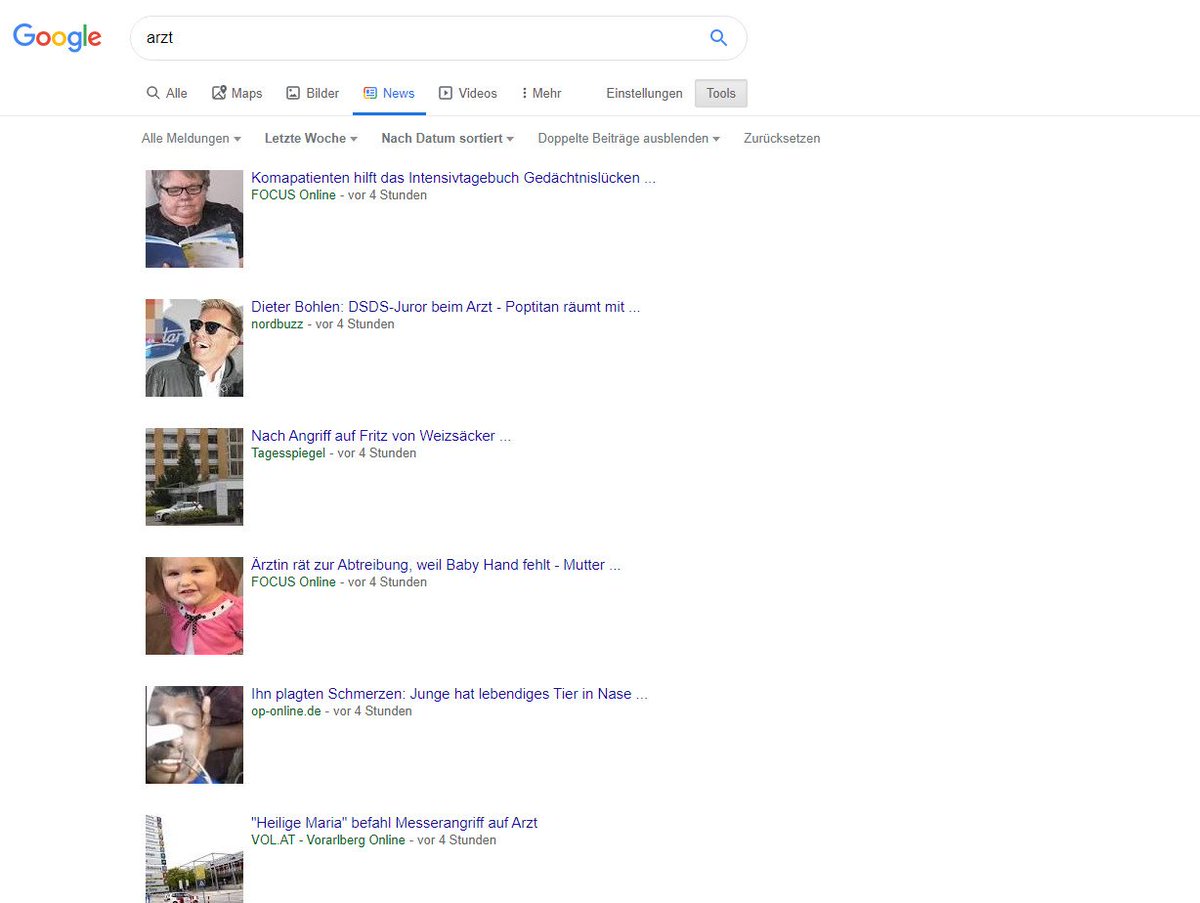Open the Nach Datum sortiert dropdown

click(x=448, y=139)
